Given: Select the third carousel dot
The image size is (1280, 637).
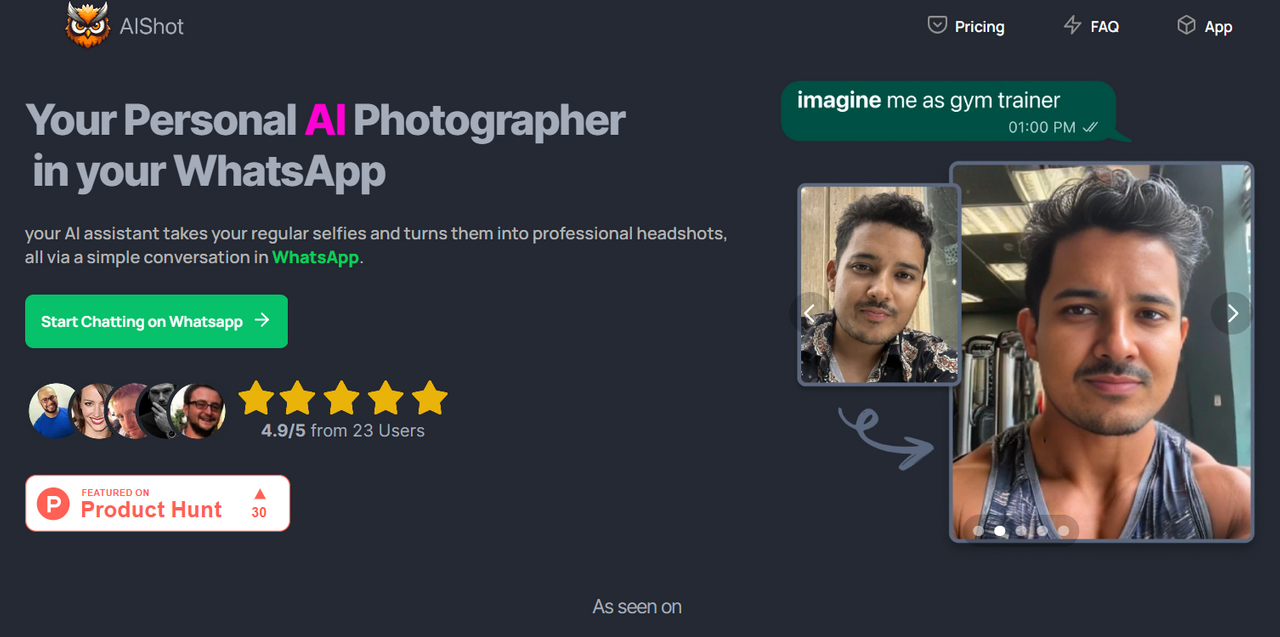Looking at the screenshot, I should (1021, 531).
